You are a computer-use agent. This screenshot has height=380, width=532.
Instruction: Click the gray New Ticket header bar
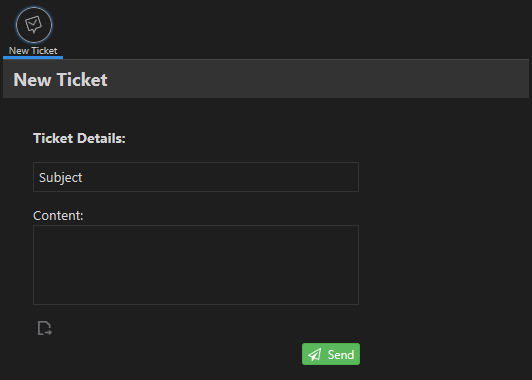point(266,79)
